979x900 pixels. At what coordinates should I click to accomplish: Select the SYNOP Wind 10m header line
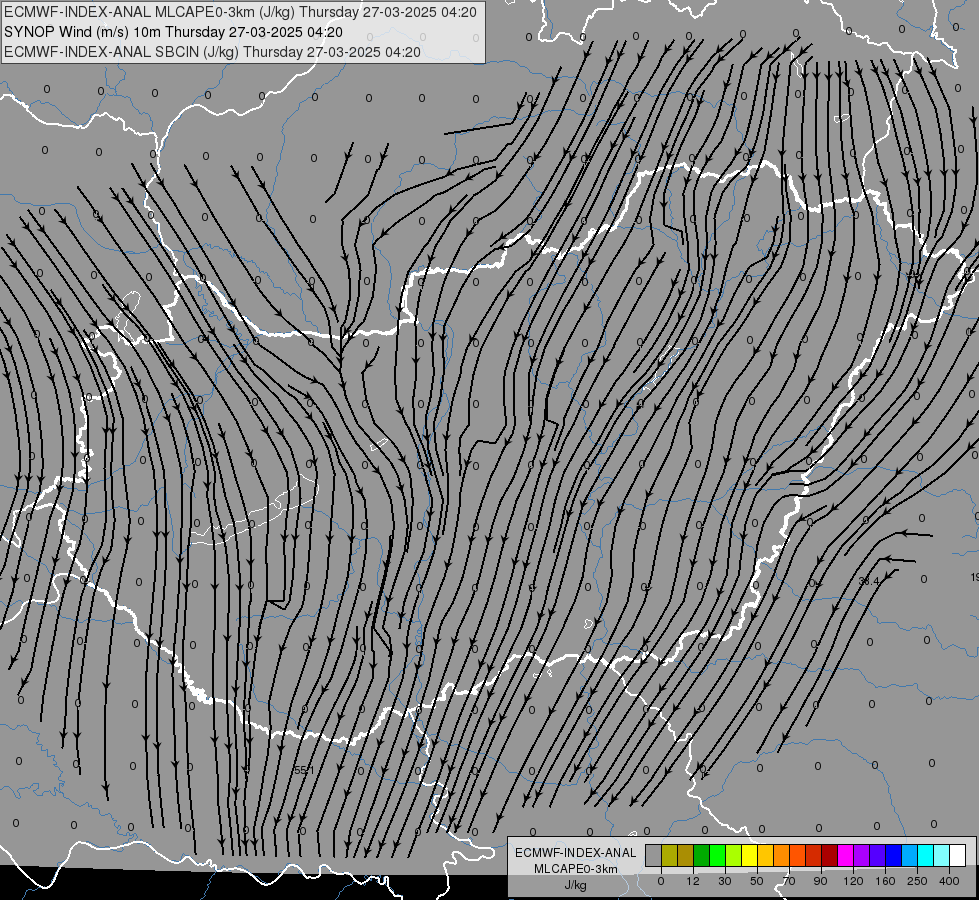tap(173, 32)
